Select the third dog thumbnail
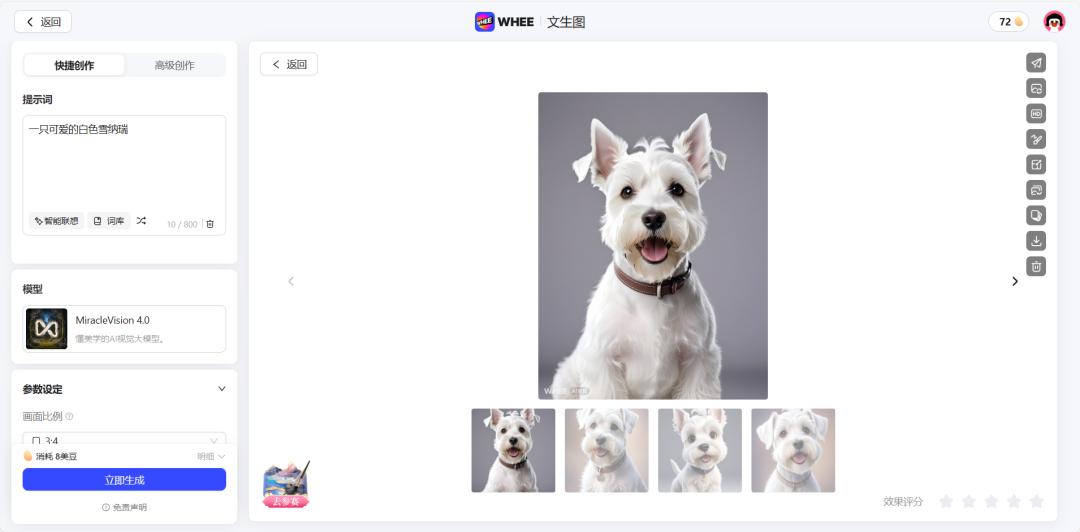Screen dimensions: 1080x532 coord(700,451)
